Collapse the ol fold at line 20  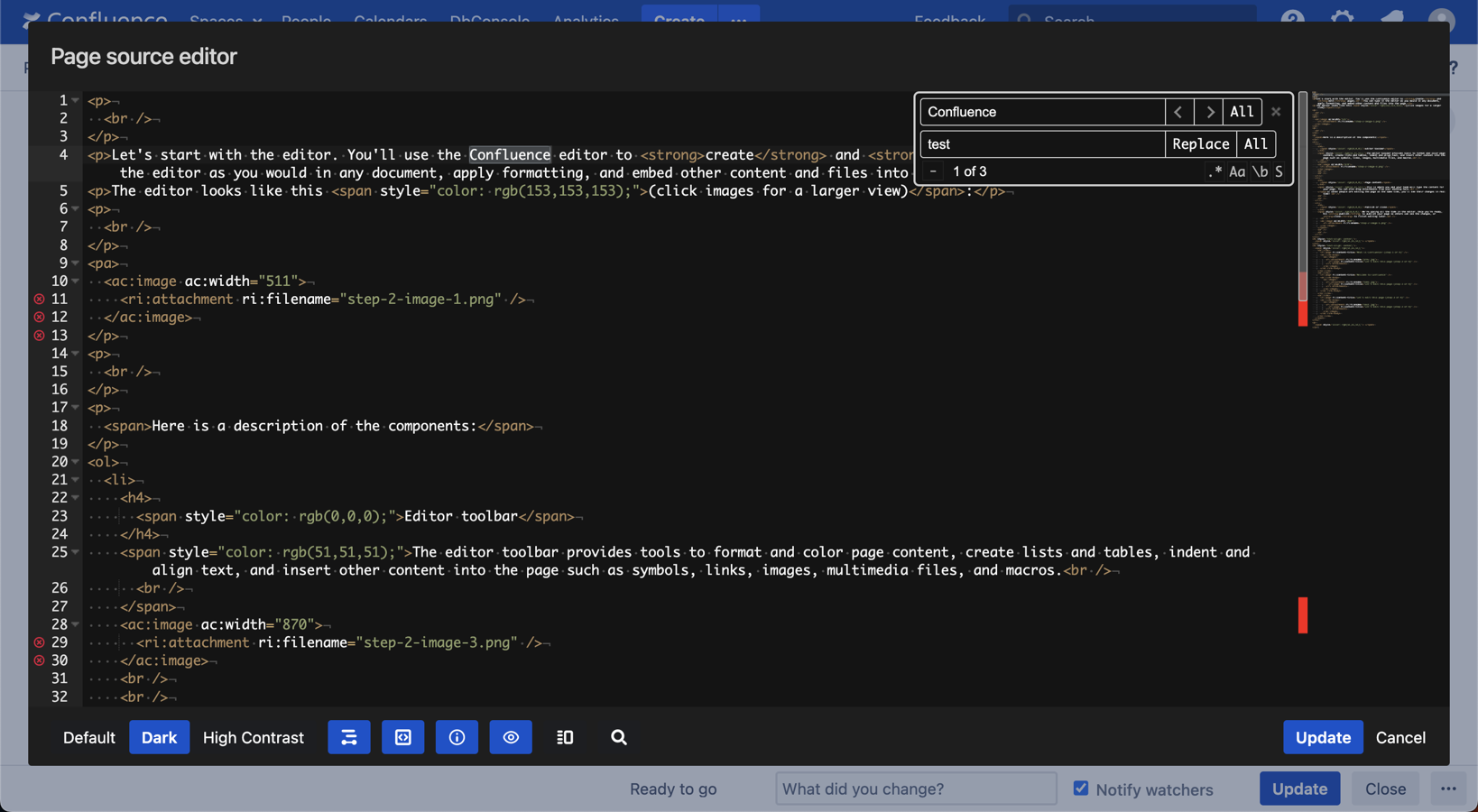pyautogui.click(x=76, y=462)
